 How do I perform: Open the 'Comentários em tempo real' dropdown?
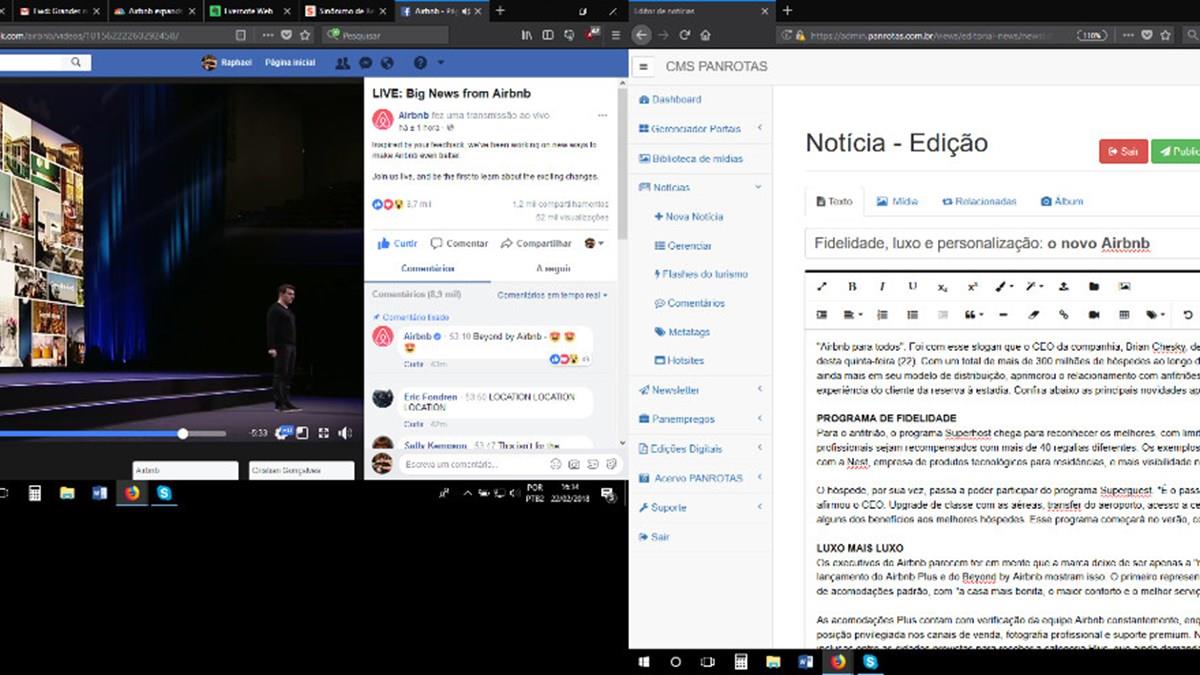click(552, 295)
